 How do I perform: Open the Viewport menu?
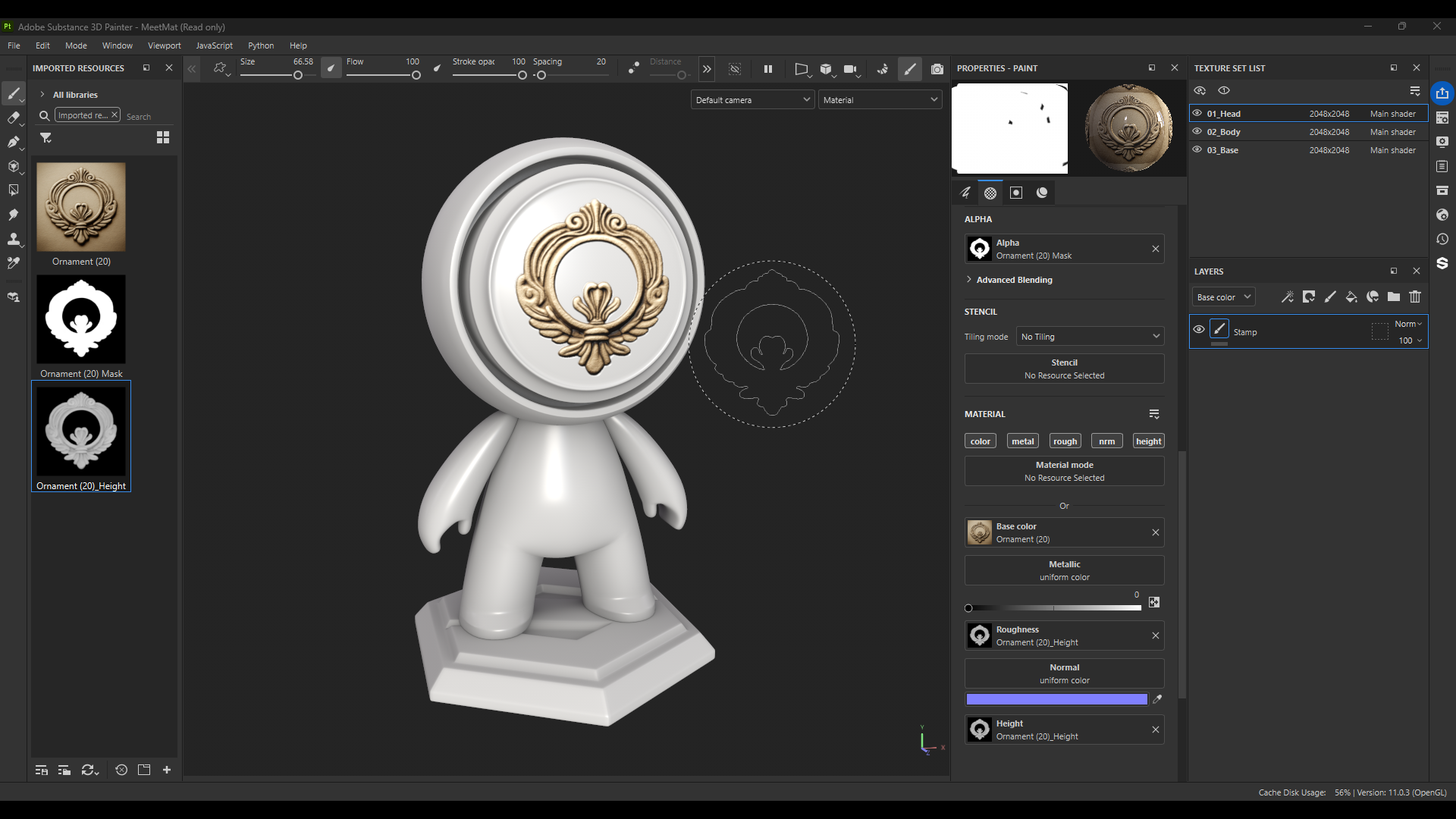[164, 45]
